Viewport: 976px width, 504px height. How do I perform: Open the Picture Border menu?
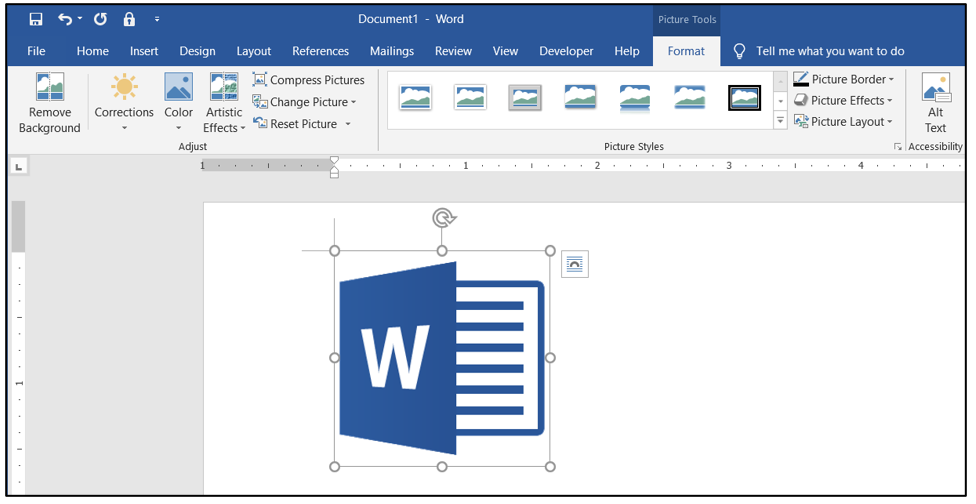tap(843, 79)
